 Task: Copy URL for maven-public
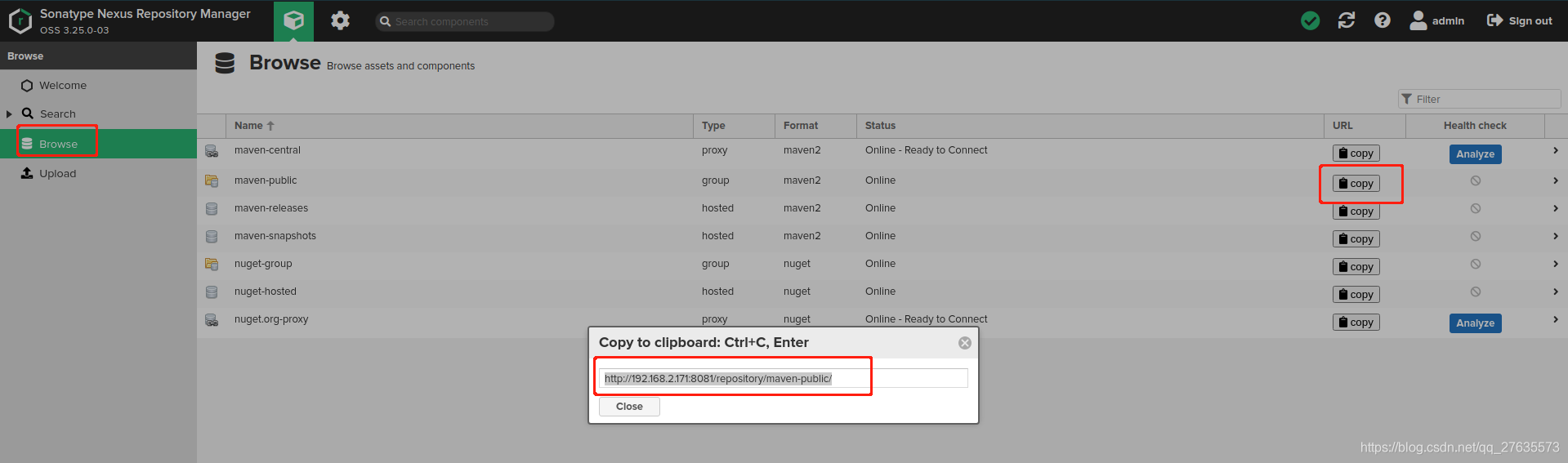(x=1356, y=184)
